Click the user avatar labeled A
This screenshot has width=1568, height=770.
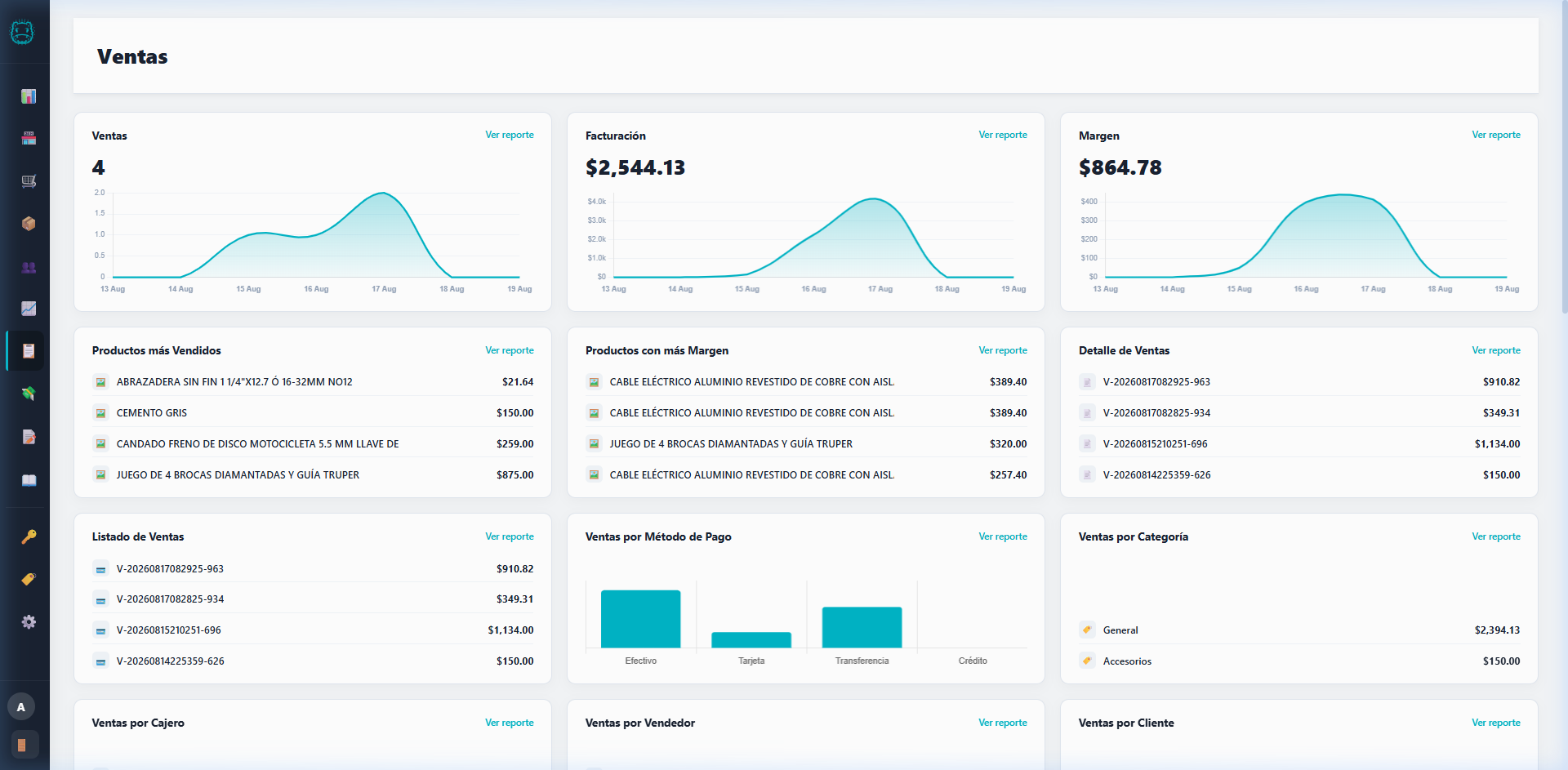21,707
